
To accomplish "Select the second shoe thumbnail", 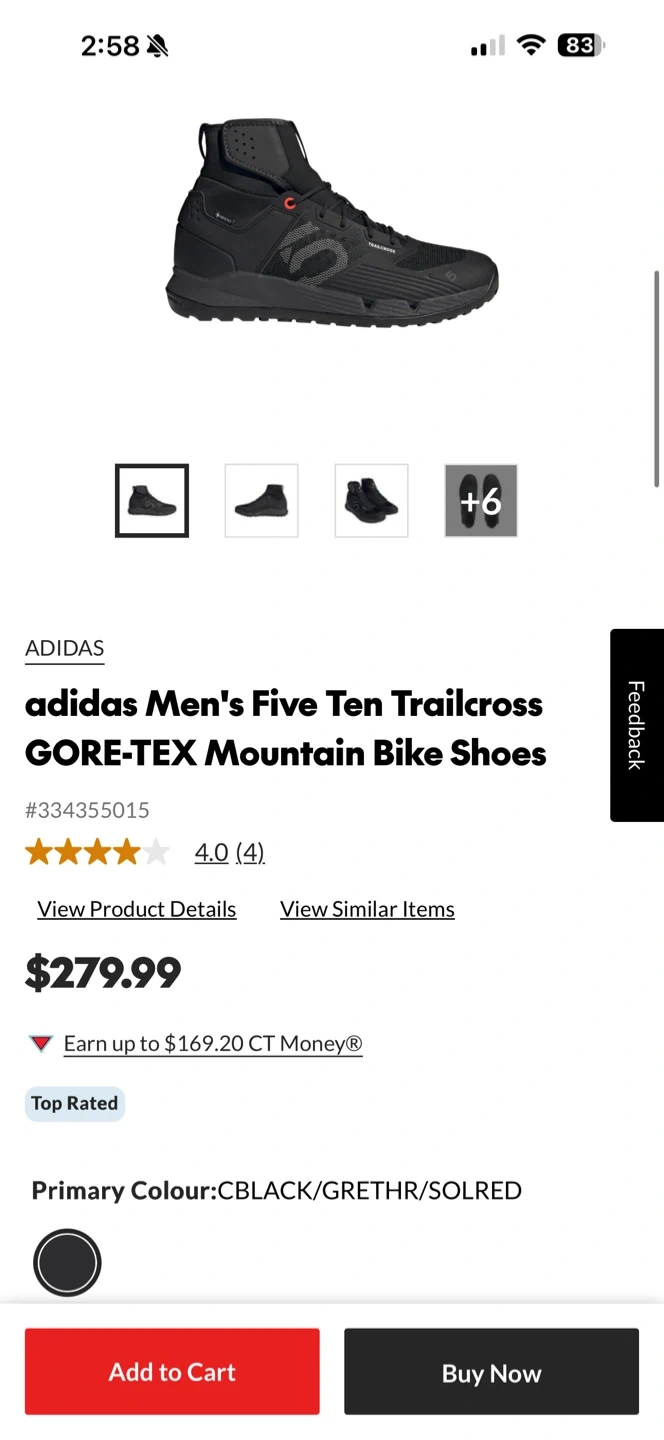I will [261, 501].
